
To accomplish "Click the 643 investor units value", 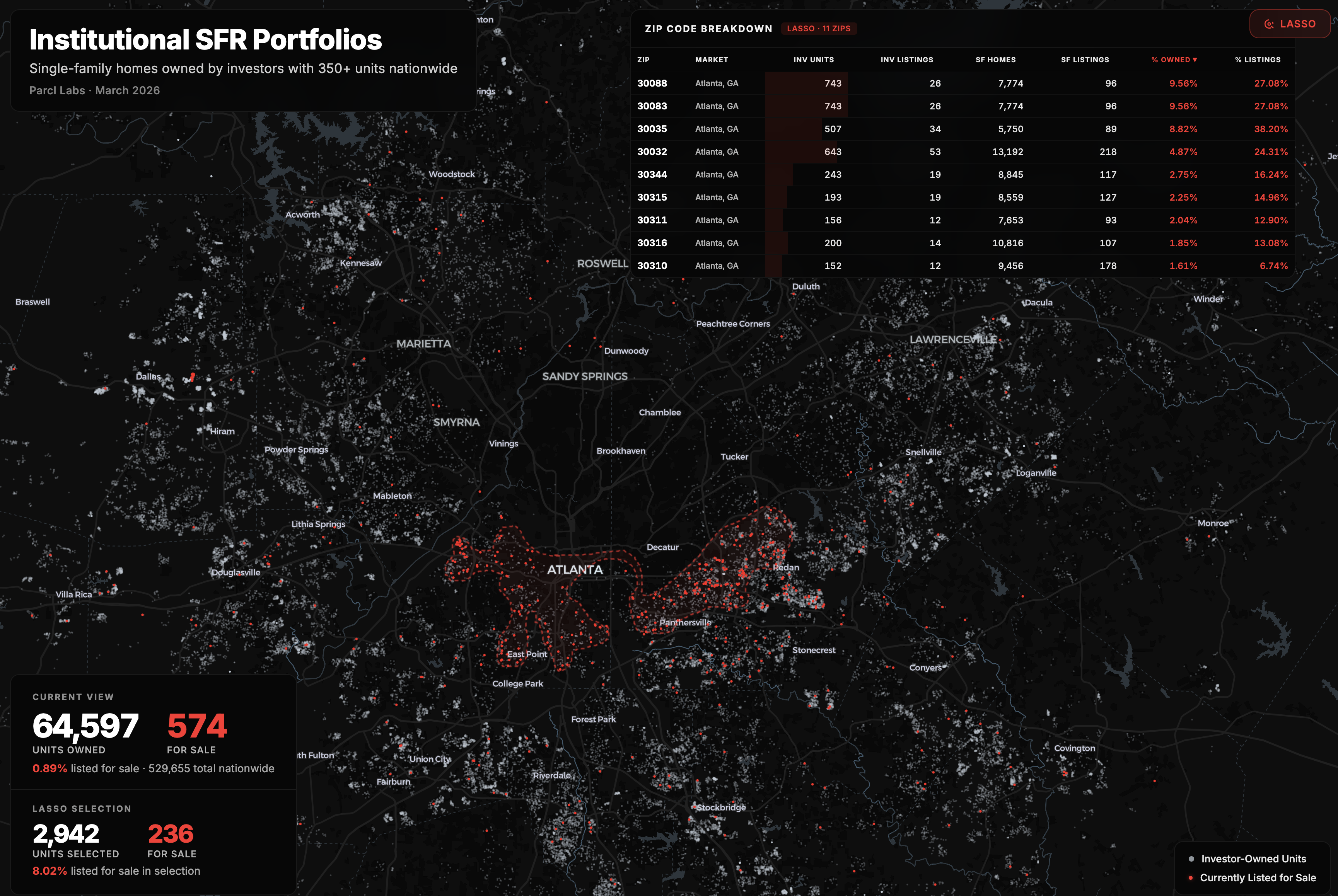I will pos(833,152).
